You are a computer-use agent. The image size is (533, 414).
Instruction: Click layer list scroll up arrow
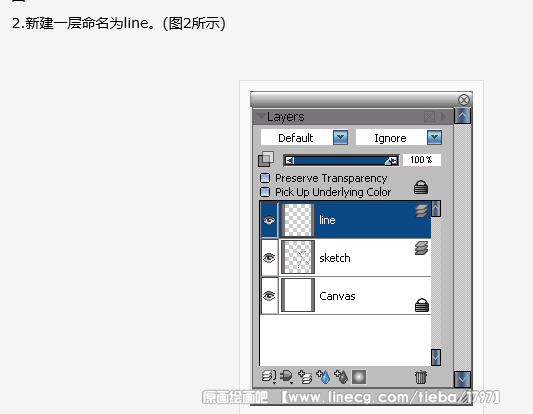tap(436, 209)
